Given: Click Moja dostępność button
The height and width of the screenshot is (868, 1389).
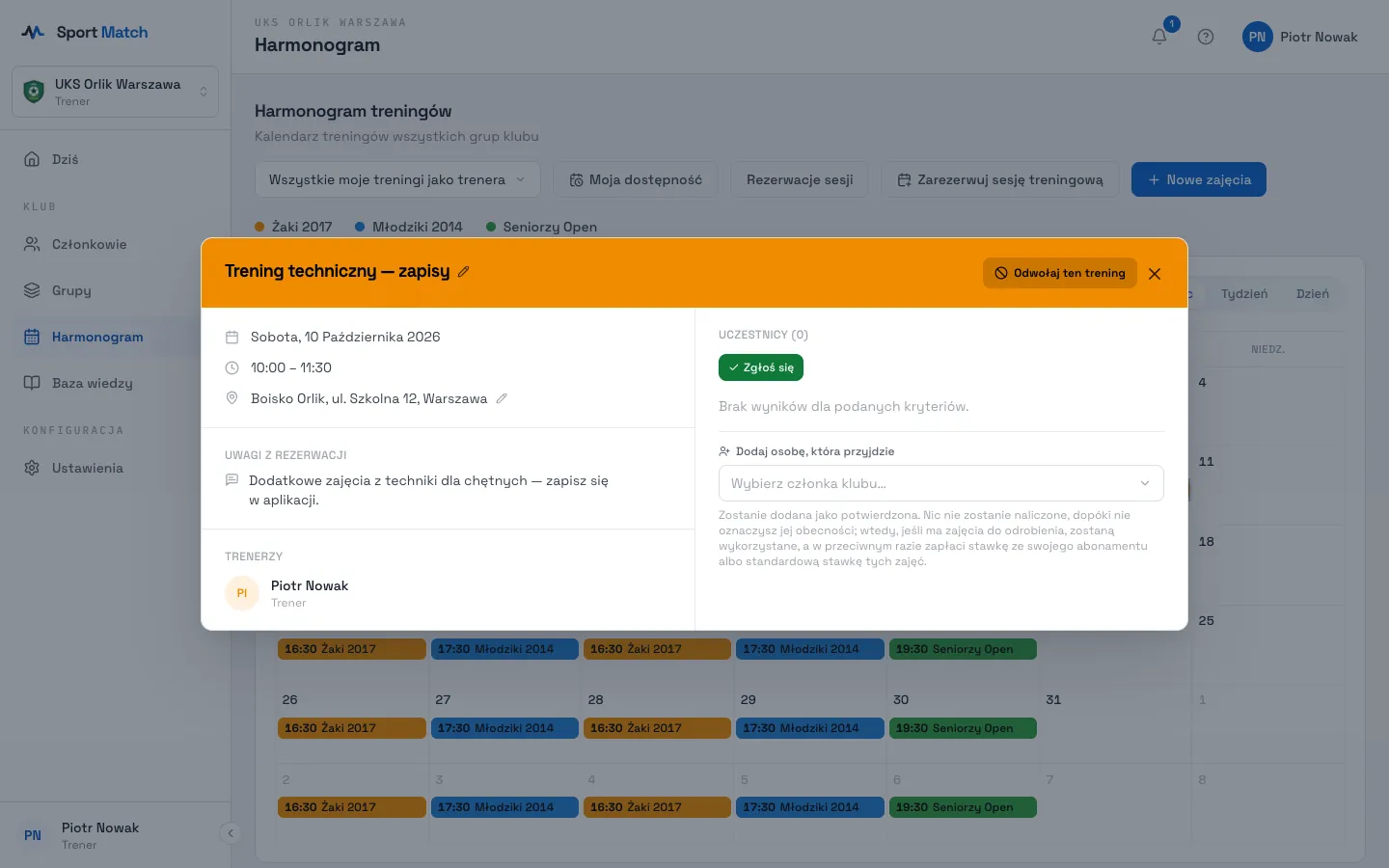Looking at the screenshot, I should pyautogui.click(x=636, y=179).
